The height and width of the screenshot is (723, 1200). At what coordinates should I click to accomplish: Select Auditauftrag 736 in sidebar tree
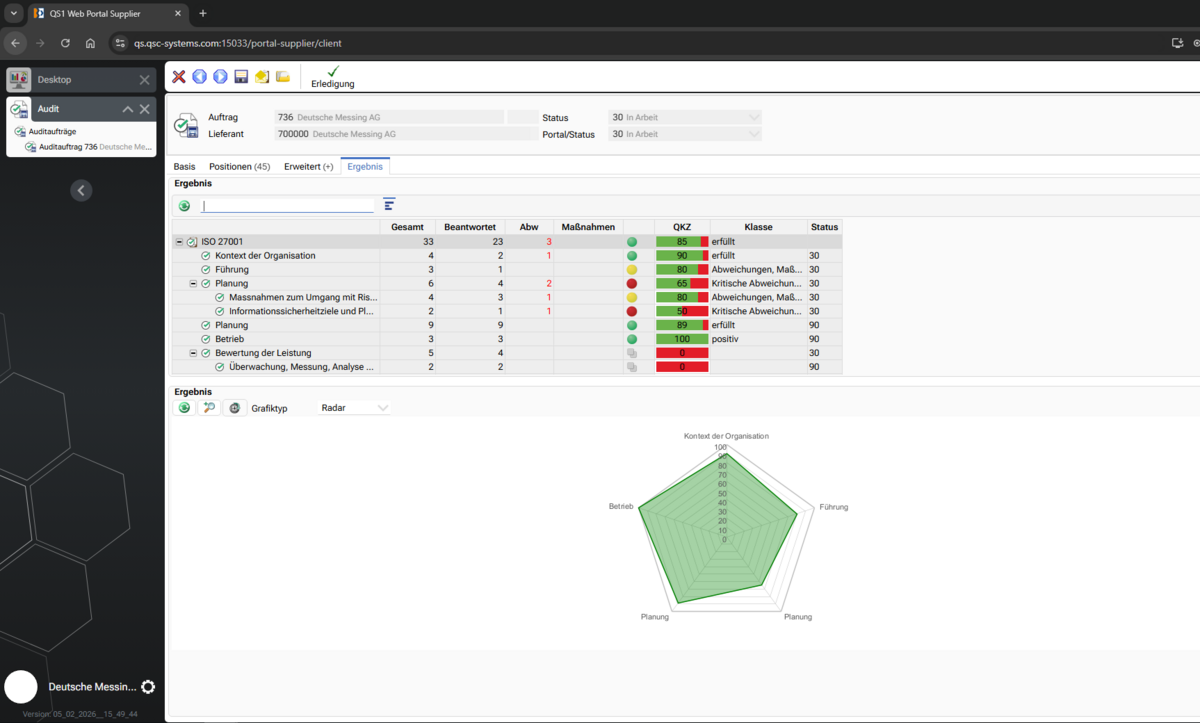coord(89,147)
